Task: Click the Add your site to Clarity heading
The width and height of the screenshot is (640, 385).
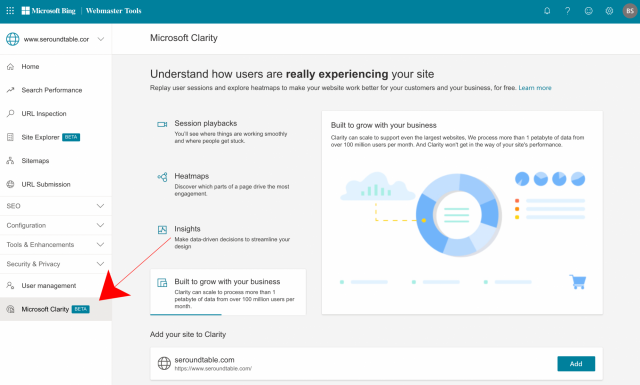Action: [x=188, y=334]
